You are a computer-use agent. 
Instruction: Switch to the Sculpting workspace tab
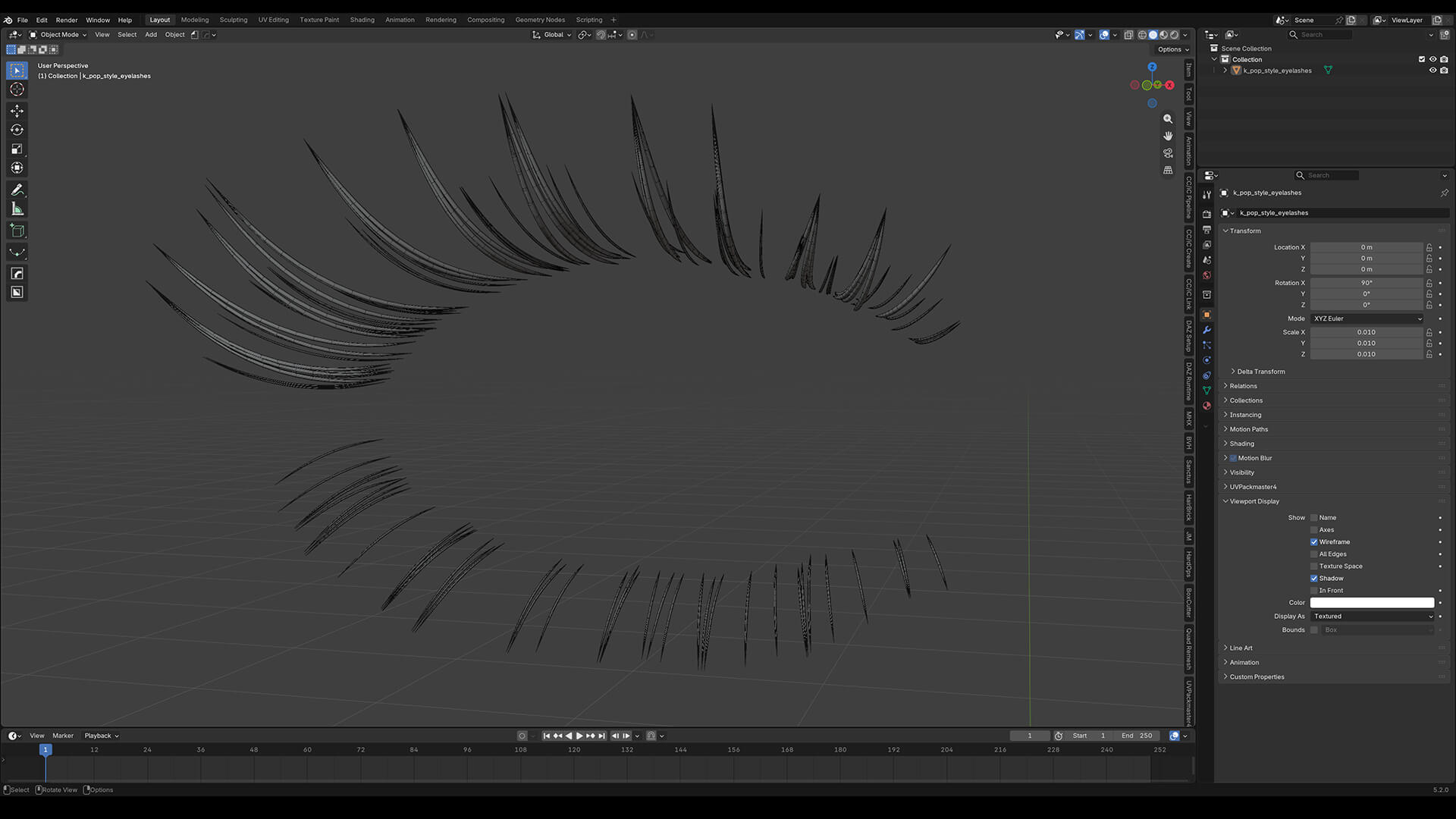coord(234,20)
